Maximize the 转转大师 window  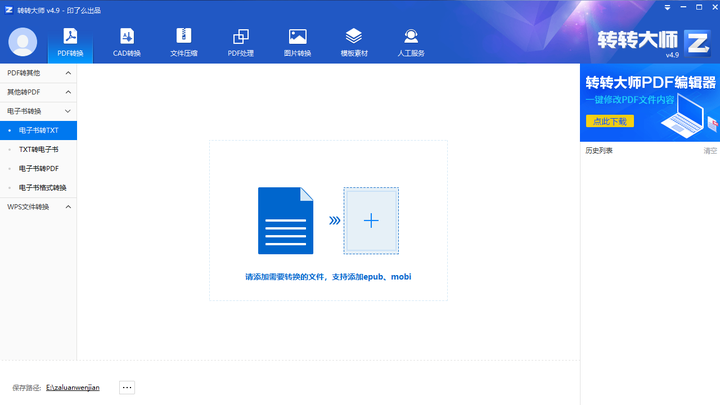[x=699, y=7]
